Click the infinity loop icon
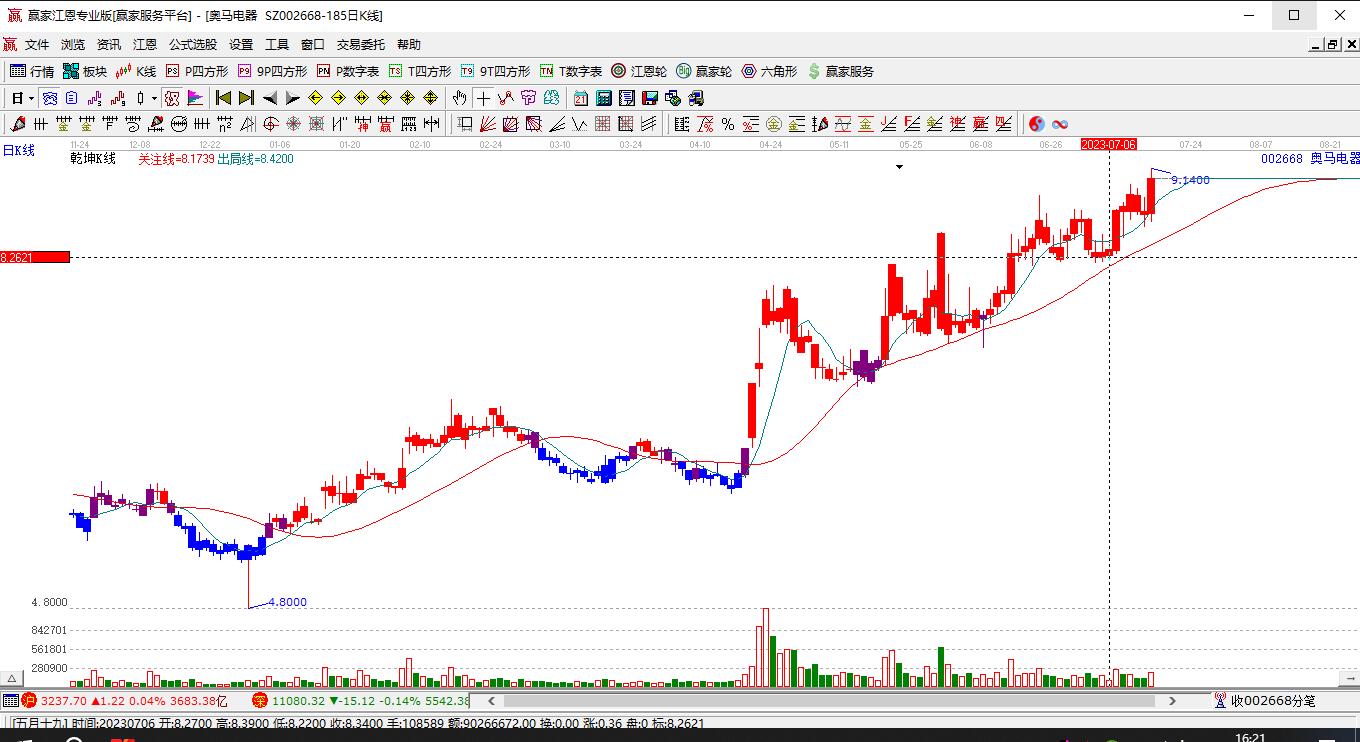Screen dimensions: 1360x742 point(1060,124)
